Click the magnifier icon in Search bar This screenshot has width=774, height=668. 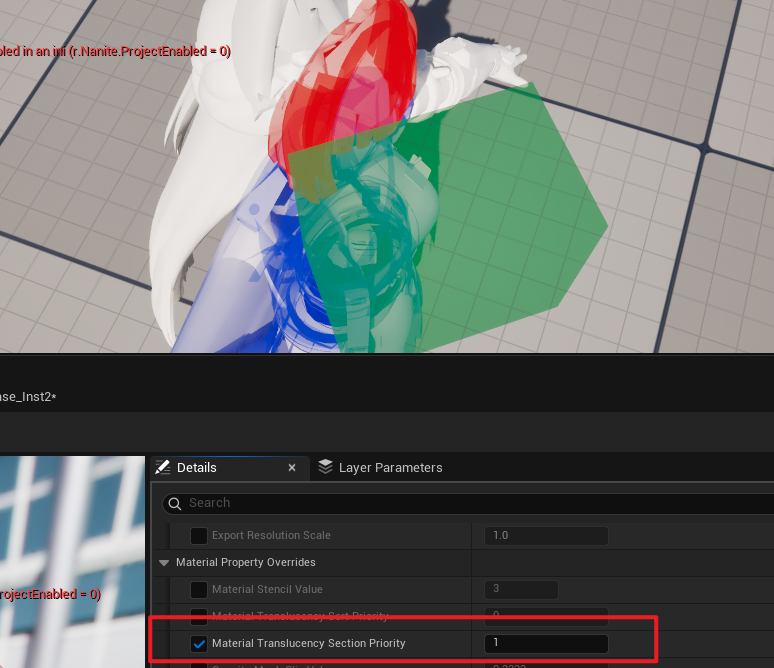[174, 503]
